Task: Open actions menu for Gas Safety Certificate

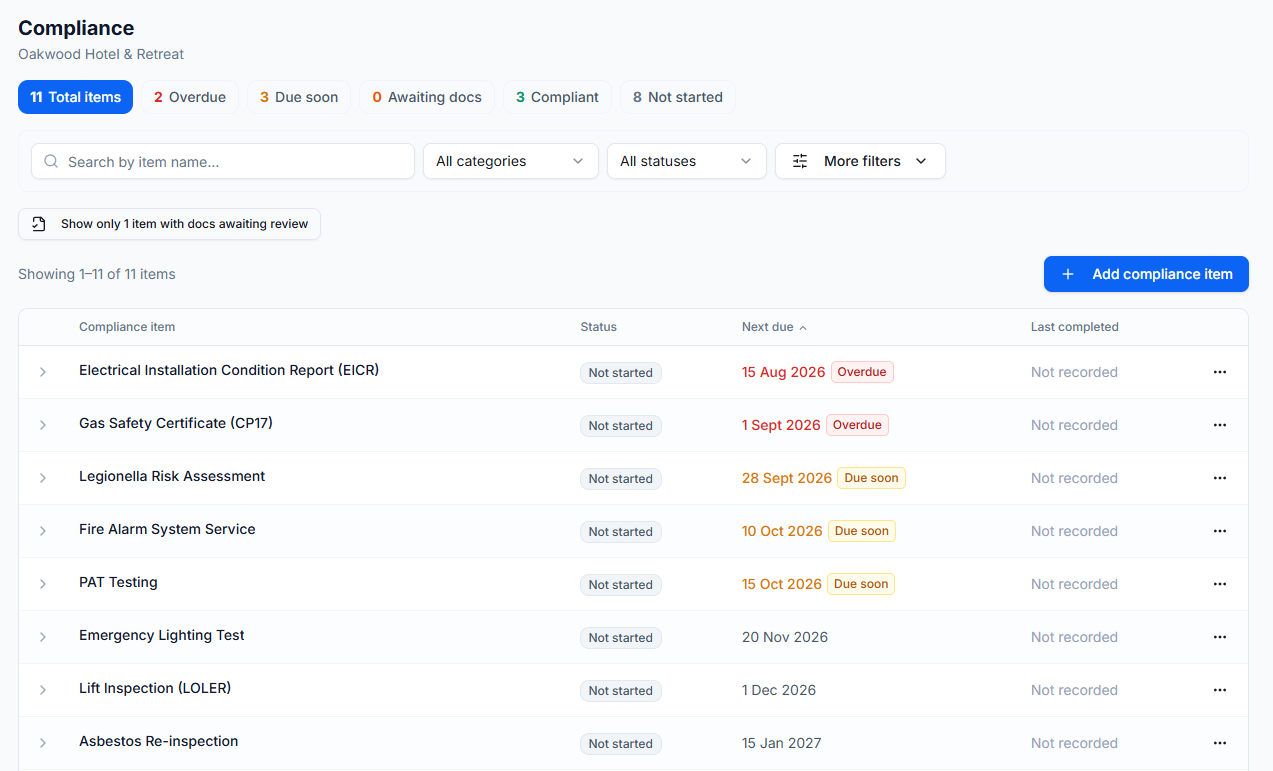Action: (1219, 425)
